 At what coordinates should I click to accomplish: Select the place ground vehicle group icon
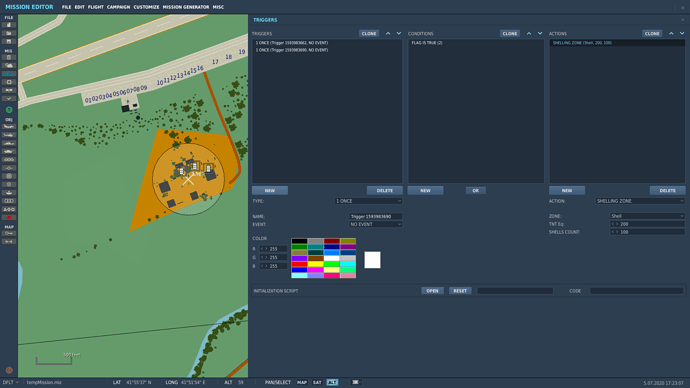tap(9, 152)
